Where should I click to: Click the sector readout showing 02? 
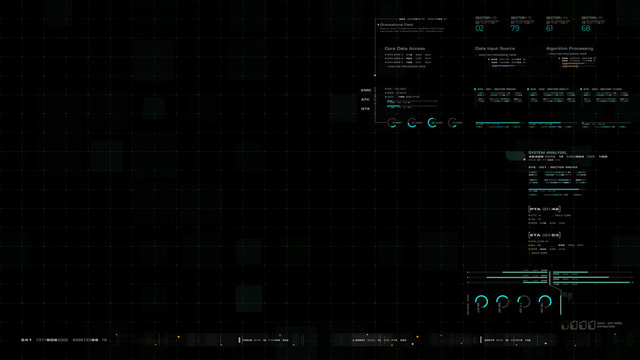479,29
